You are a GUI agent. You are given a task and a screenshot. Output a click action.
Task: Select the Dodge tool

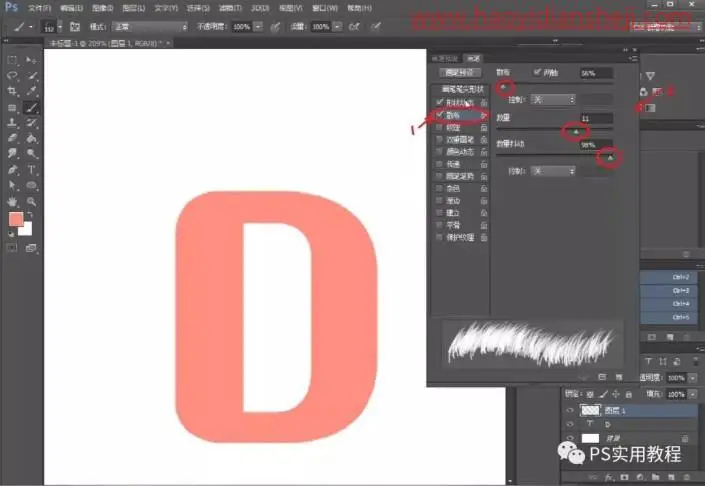tap(31, 154)
